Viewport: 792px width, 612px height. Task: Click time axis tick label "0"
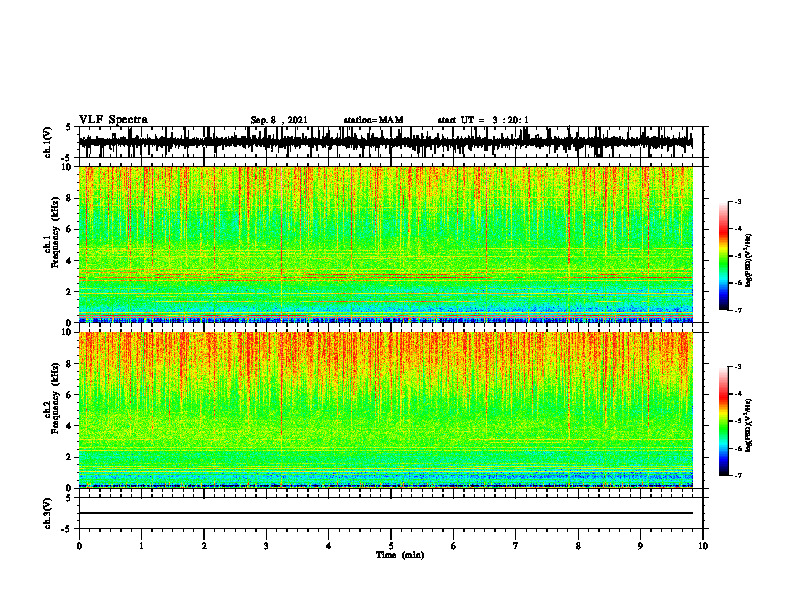tap(79, 546)
